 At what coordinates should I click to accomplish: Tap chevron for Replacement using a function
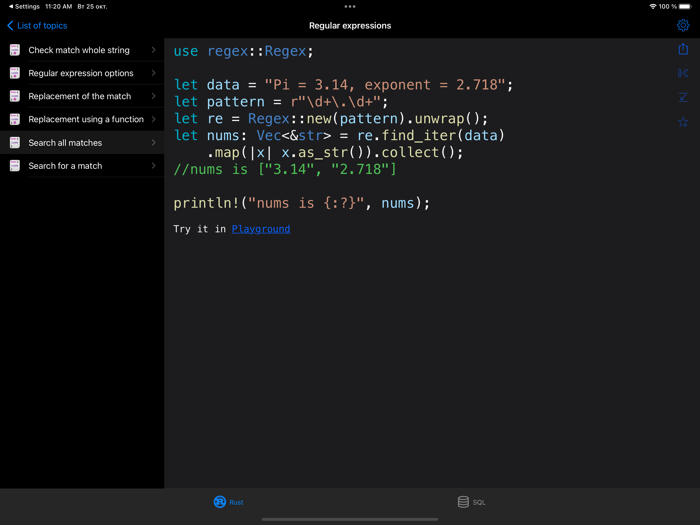(154, 120)
